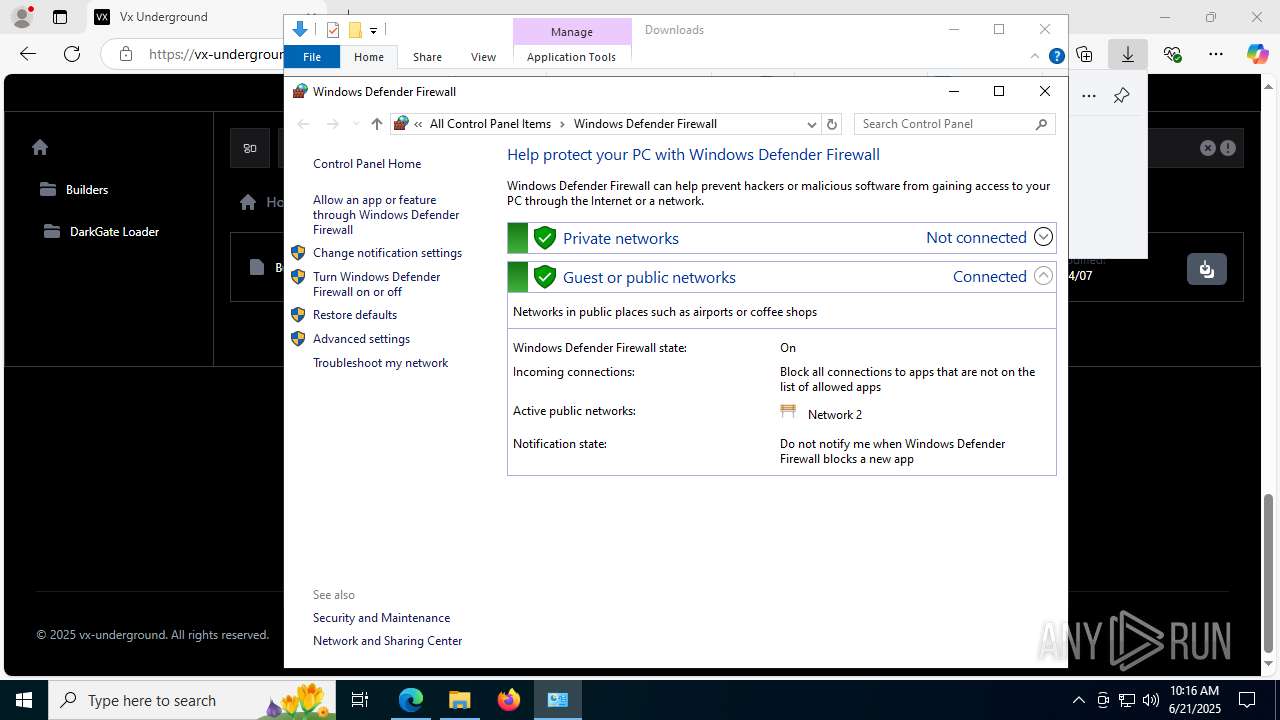
Task: Open the notification center on taskbar
Action: 1247,700
